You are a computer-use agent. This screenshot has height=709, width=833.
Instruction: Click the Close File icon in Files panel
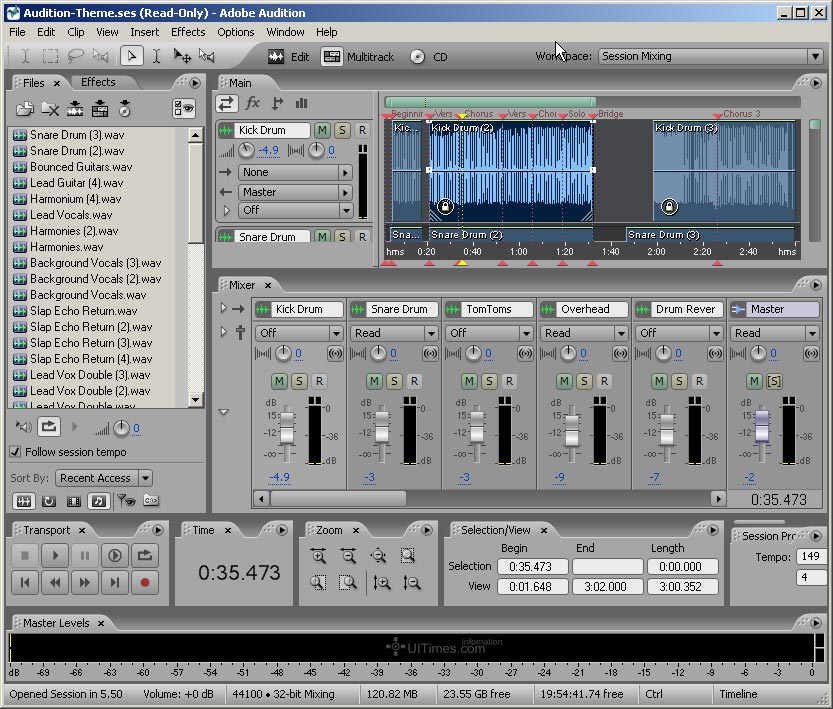[x=50, y=109]
